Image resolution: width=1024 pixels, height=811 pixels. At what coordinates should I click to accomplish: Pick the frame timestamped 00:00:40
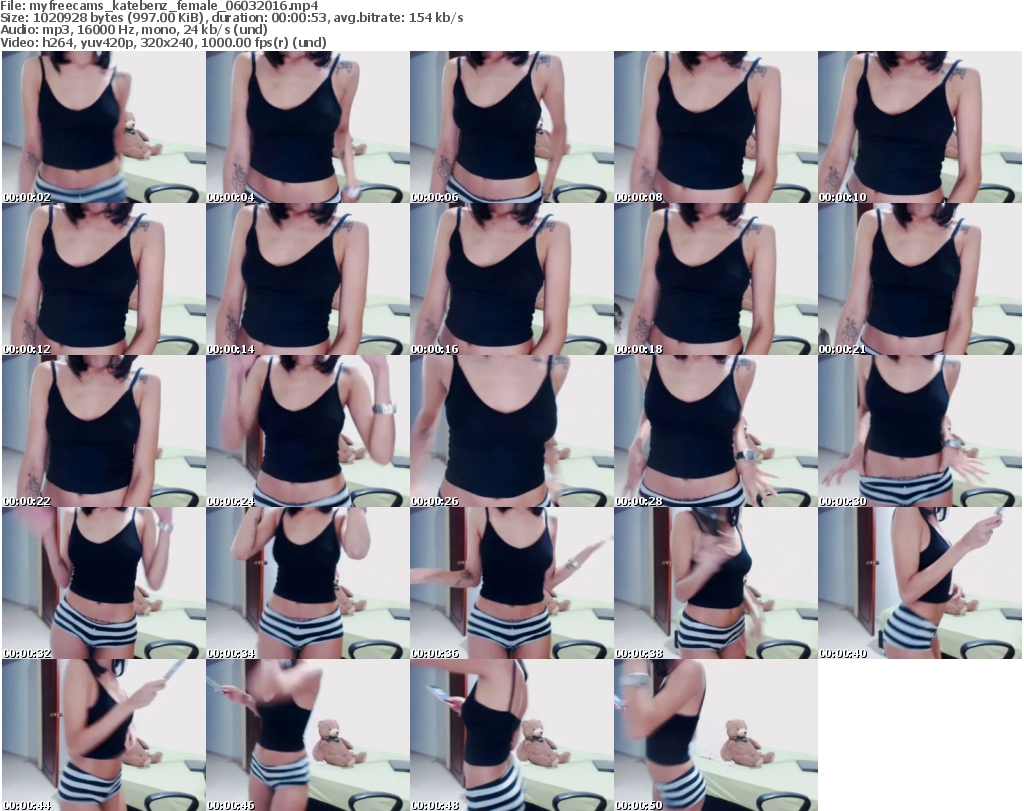pyautogui.click(x=920, y=583)
